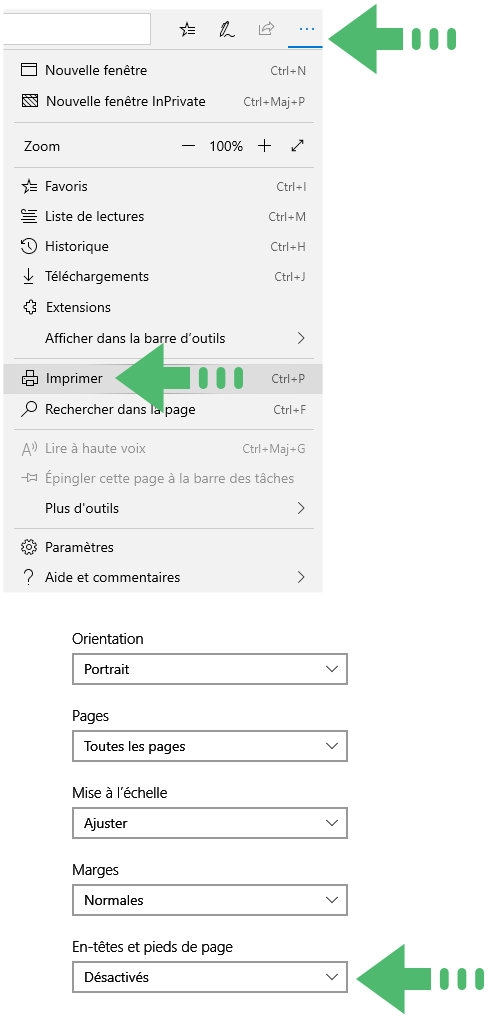Open the three-dot Settings and more menu
Image resolution: width=500 pixels, height=1025 pixels.
pos(306,29)
